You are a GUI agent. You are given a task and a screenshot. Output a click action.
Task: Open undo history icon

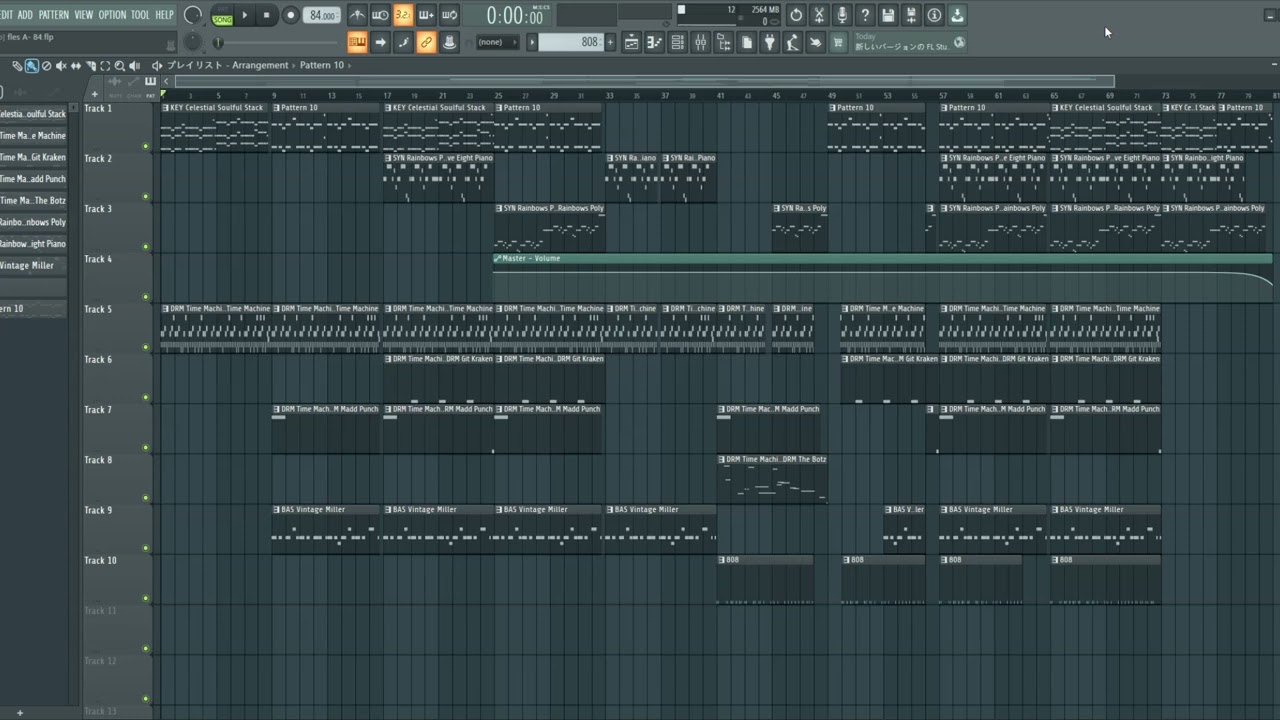tap(796, 15)
